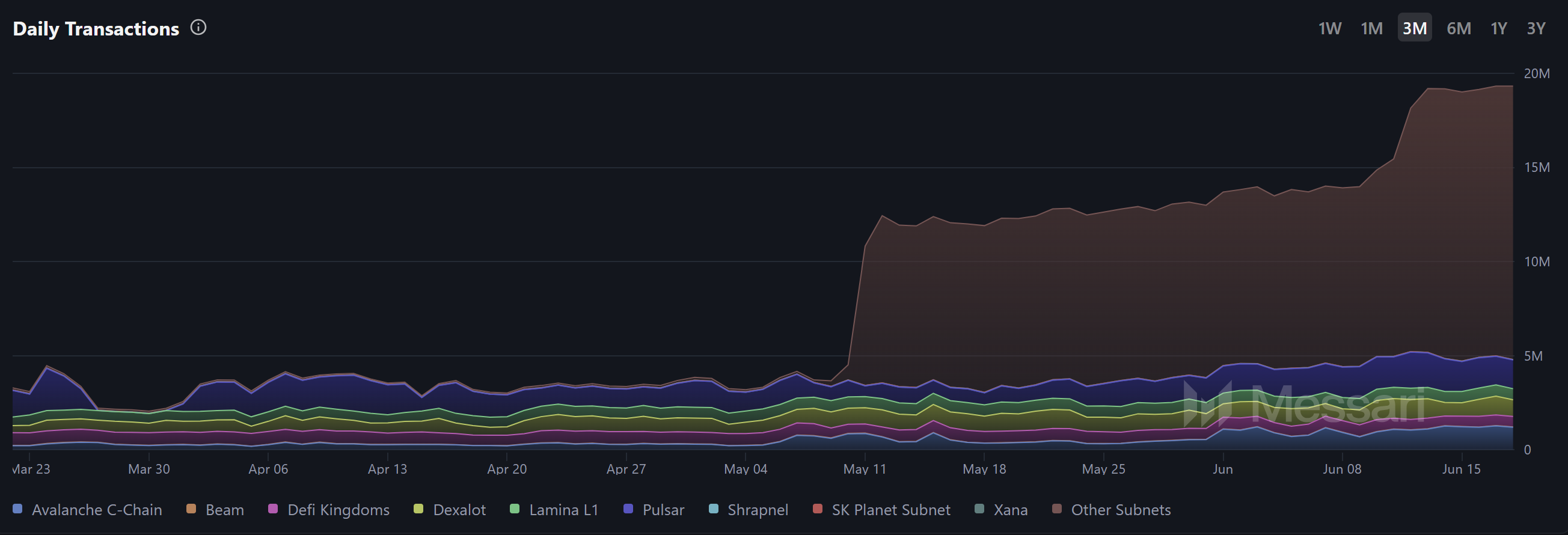Viewport: 1568px width, 535px height.
Task: Click the Other Subnets brown color swatch
Action: (x=1058, y=508)
